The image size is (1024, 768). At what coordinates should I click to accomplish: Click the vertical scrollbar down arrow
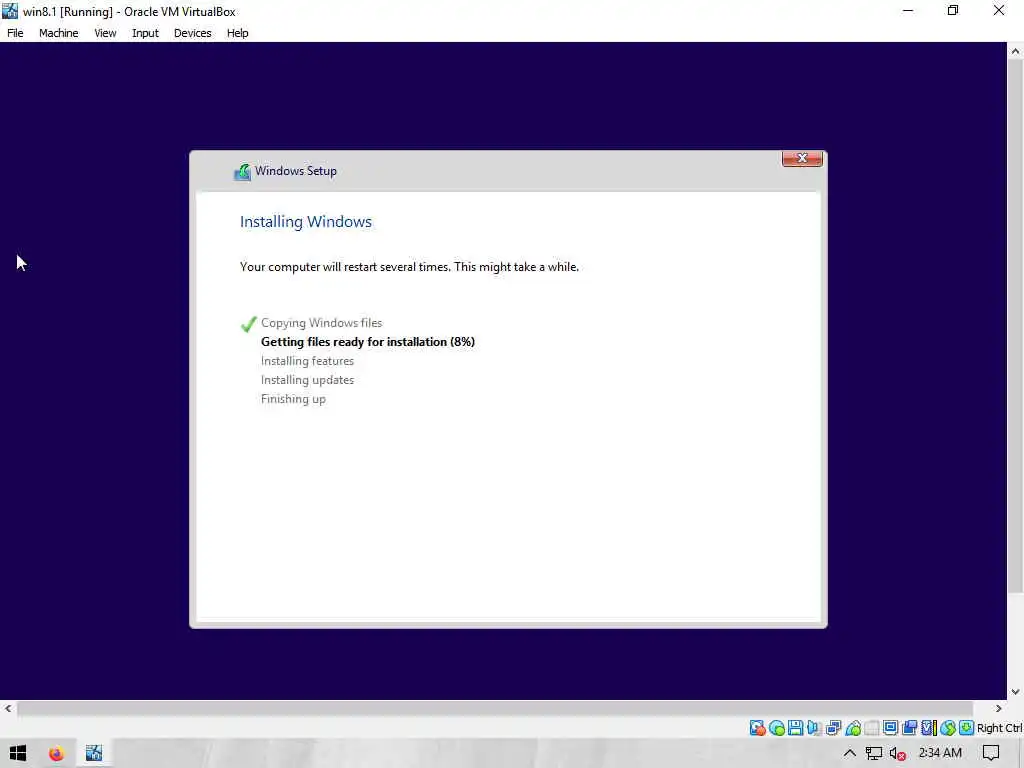point(1015,692)
